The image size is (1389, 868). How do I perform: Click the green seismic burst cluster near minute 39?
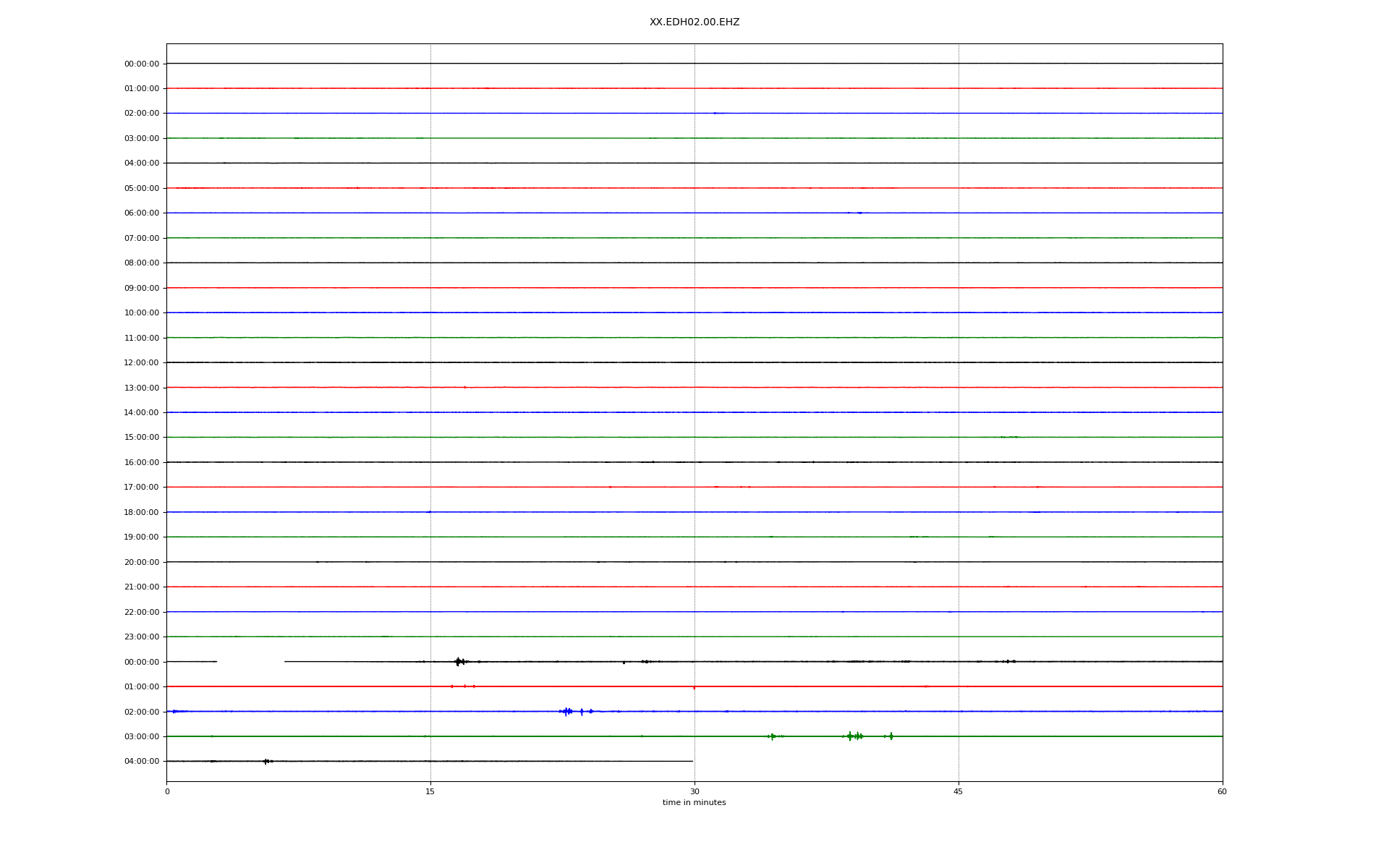[x=855, y=736]
